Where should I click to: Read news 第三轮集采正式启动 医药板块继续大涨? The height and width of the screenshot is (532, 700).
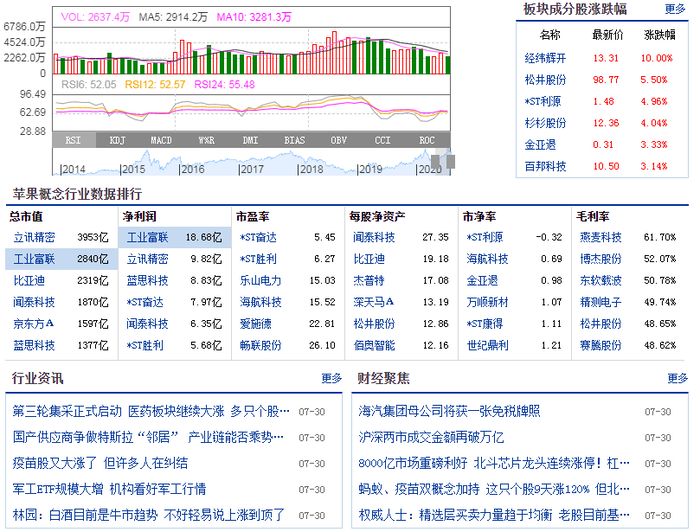click(151, 411)
